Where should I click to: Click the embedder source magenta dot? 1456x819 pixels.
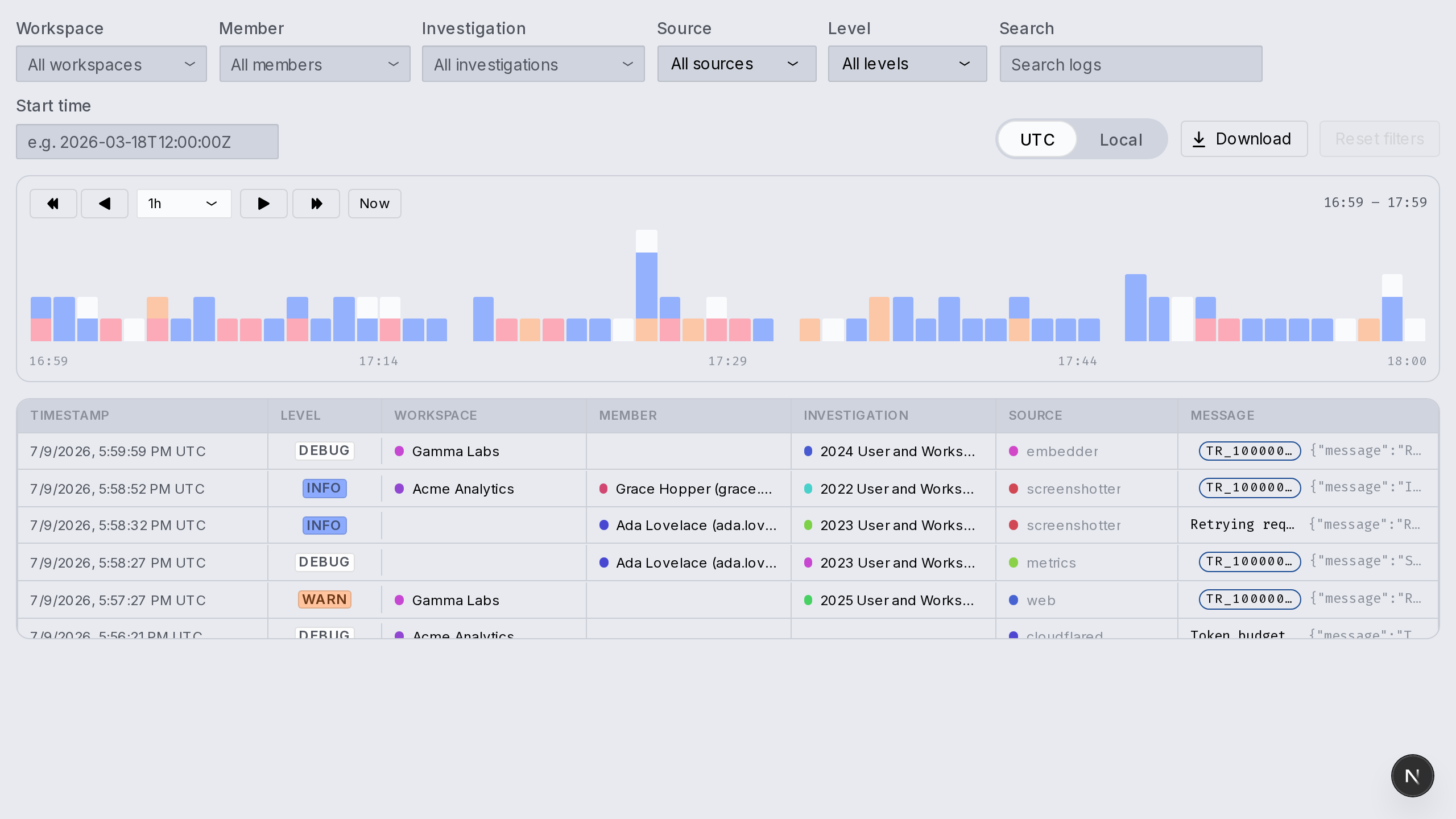(1014, 451)
